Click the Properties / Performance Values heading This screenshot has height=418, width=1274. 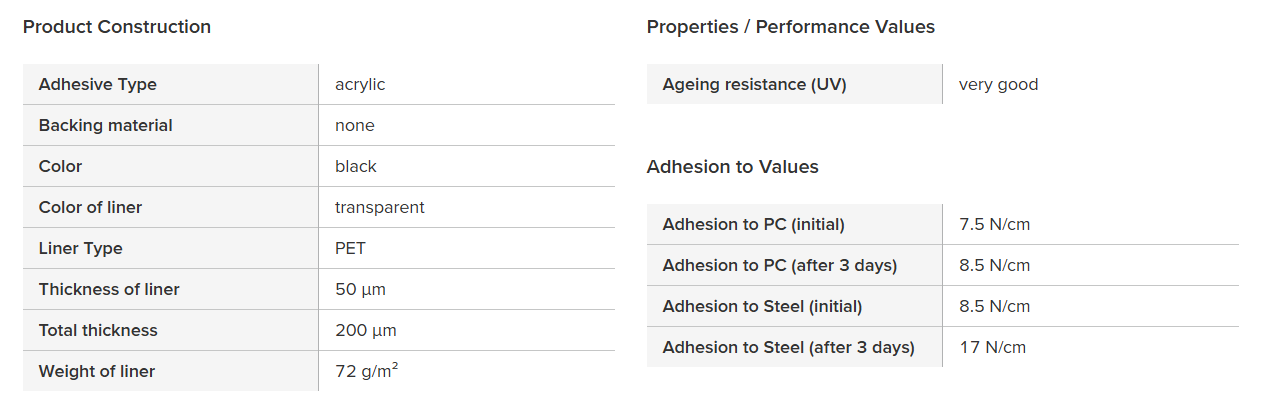(x=790, y=27)
